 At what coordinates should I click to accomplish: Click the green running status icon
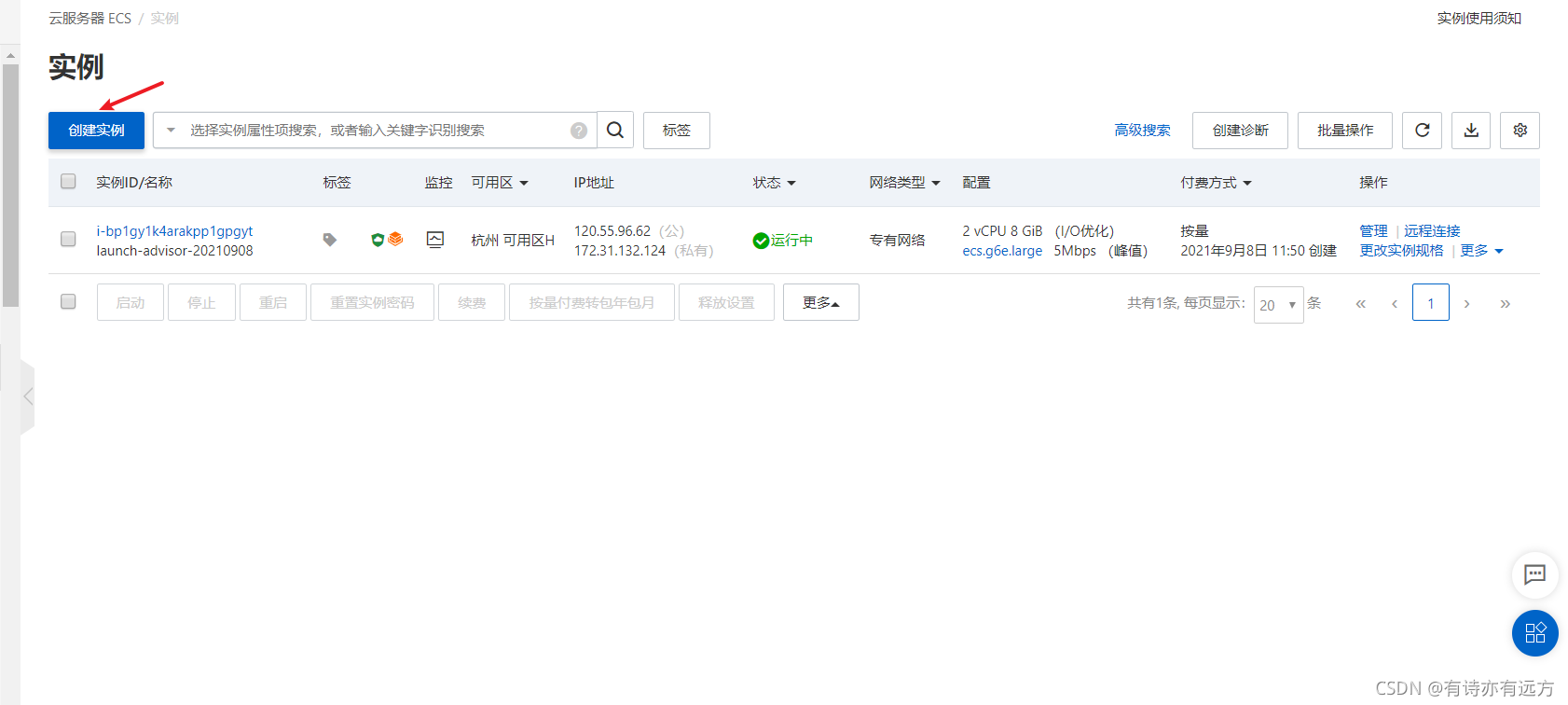coord(761,241)
